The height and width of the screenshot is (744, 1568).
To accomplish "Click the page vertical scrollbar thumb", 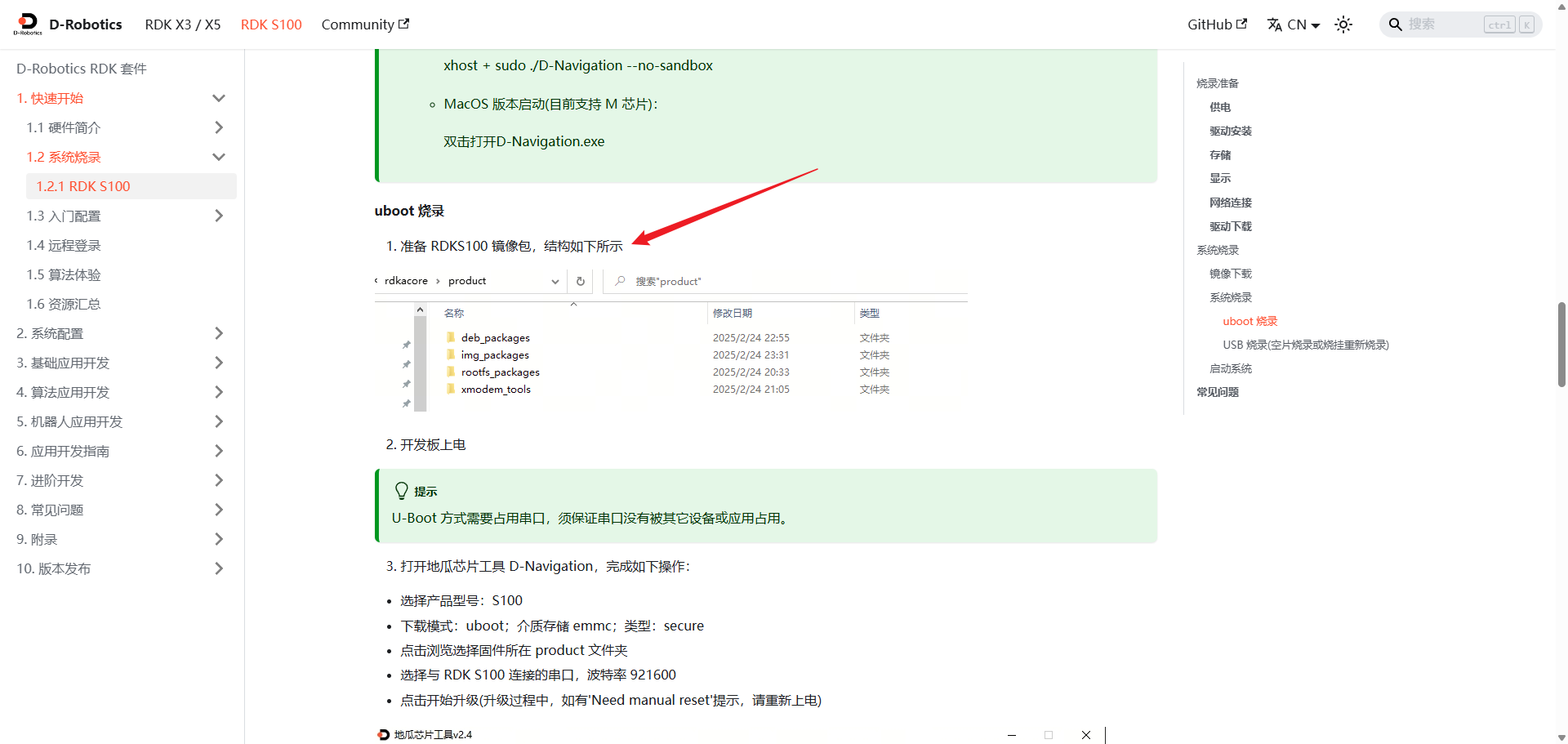I will [x=1561, y=344].
